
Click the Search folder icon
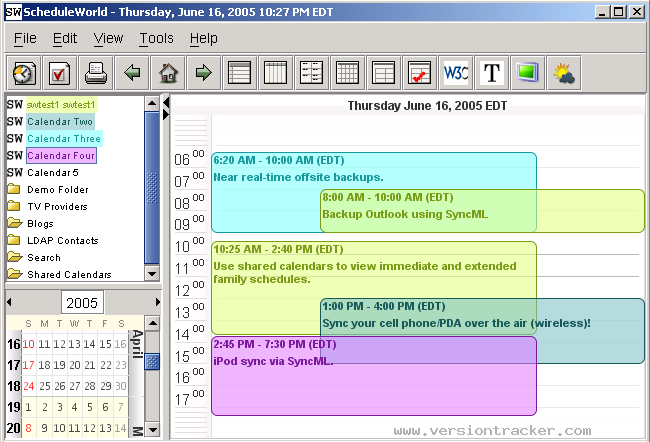tap(15, 257)
